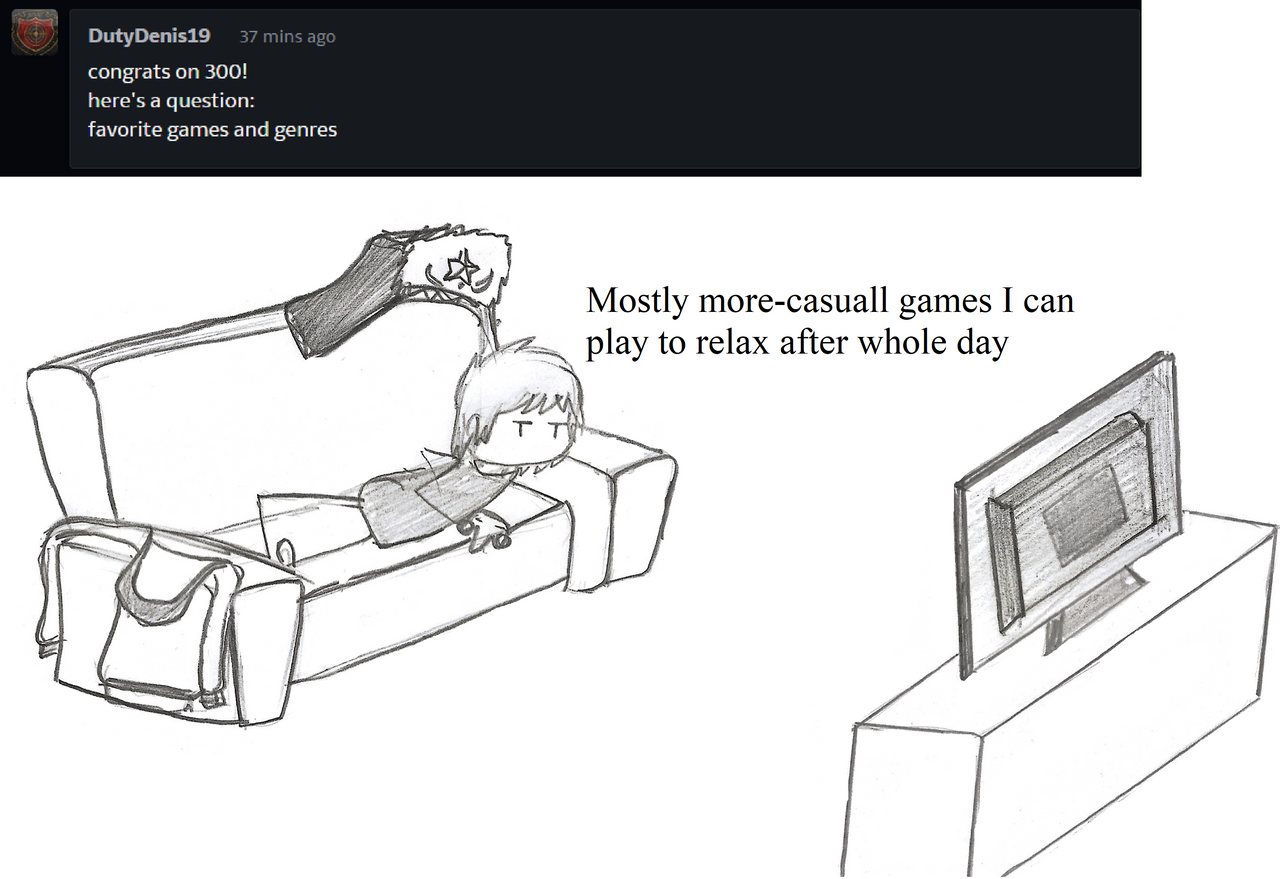Open the DutyDenis19 username profile link
The width and height of the screenshot is (1280, 879).
tap(149, 36)
